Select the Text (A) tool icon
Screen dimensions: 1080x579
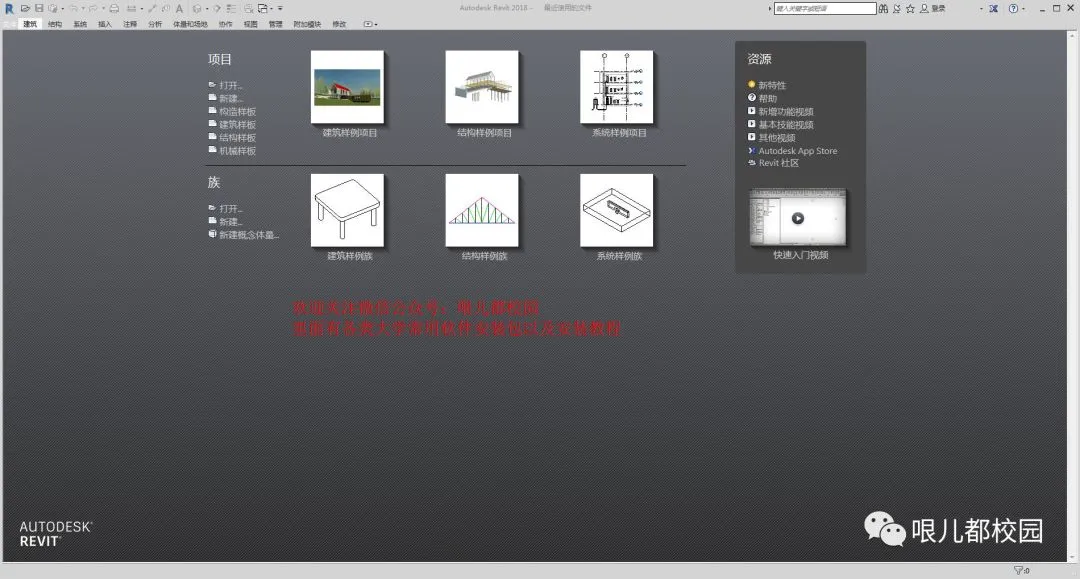click(179, 9)
